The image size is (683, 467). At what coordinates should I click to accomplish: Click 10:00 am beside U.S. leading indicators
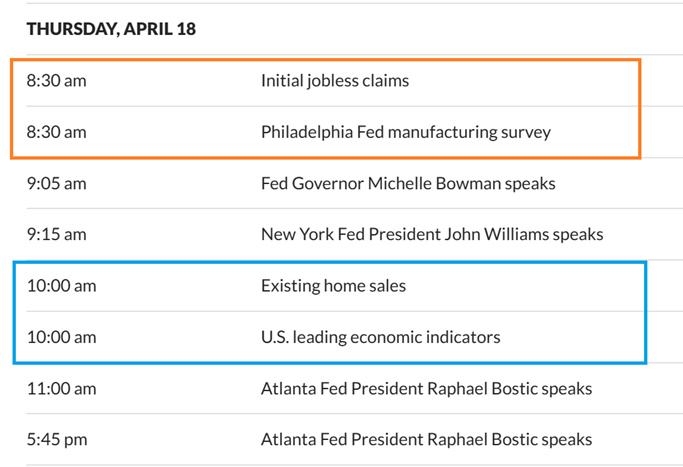(x=62, y=337)
